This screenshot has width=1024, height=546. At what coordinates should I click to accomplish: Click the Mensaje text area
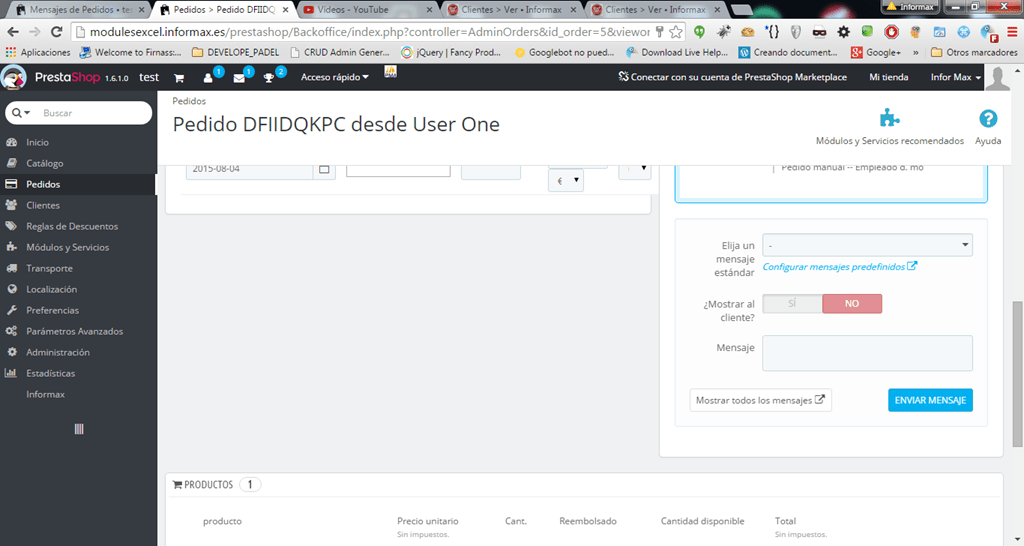pos(867,353)
